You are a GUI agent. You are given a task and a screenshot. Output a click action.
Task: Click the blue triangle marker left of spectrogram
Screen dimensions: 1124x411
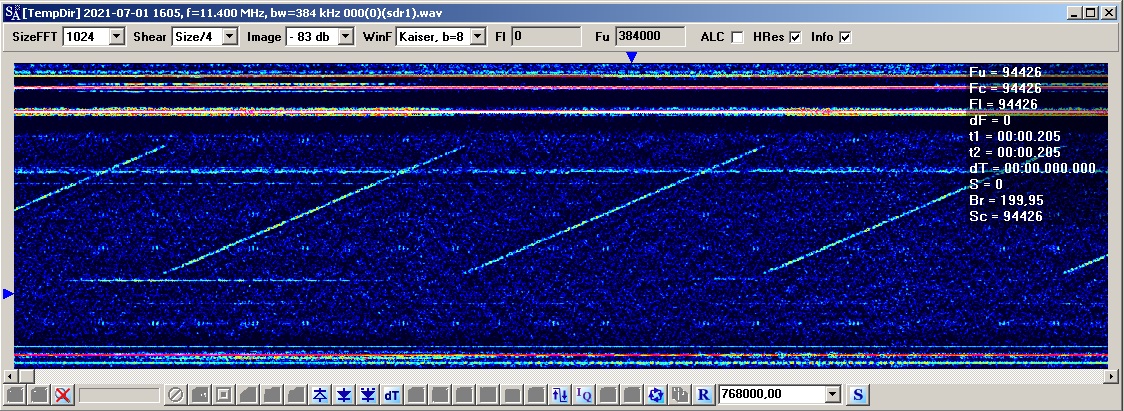click(x=9, y=293)
